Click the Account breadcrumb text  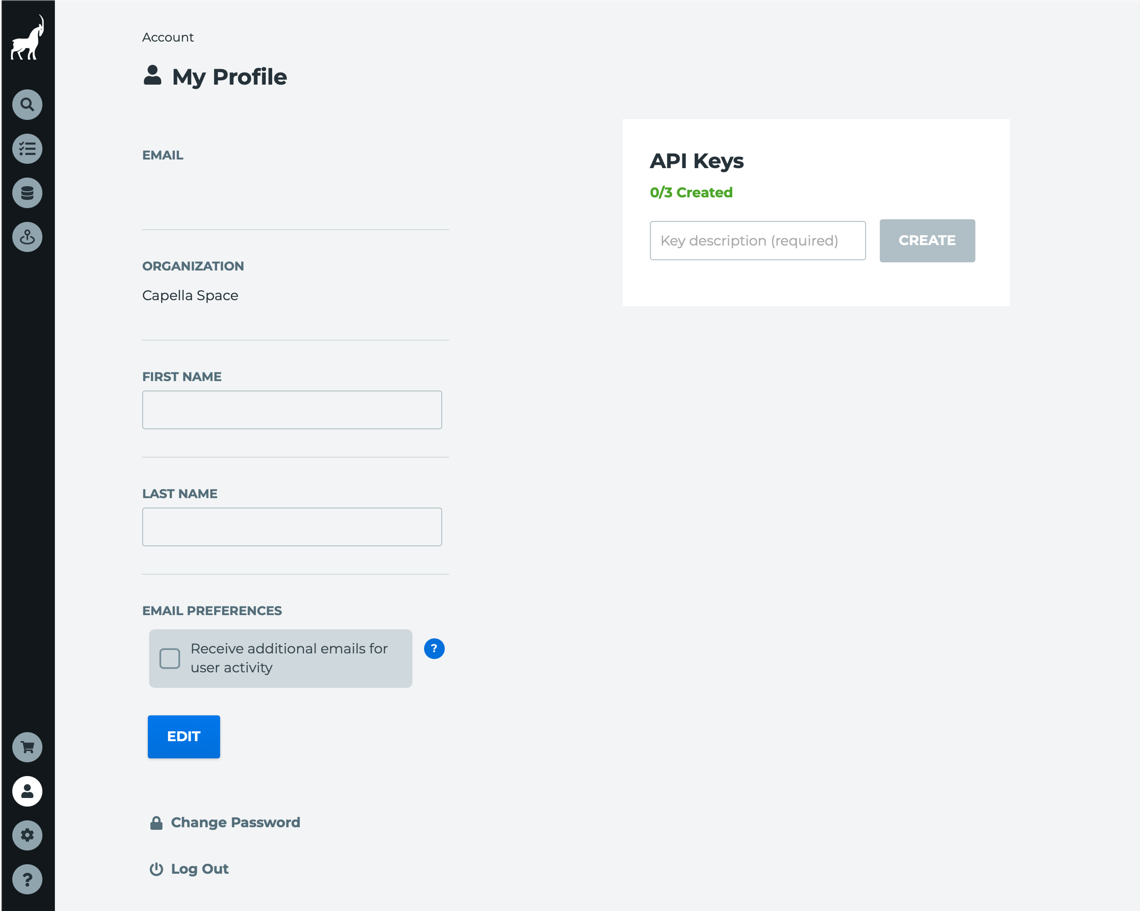(168, 37)
